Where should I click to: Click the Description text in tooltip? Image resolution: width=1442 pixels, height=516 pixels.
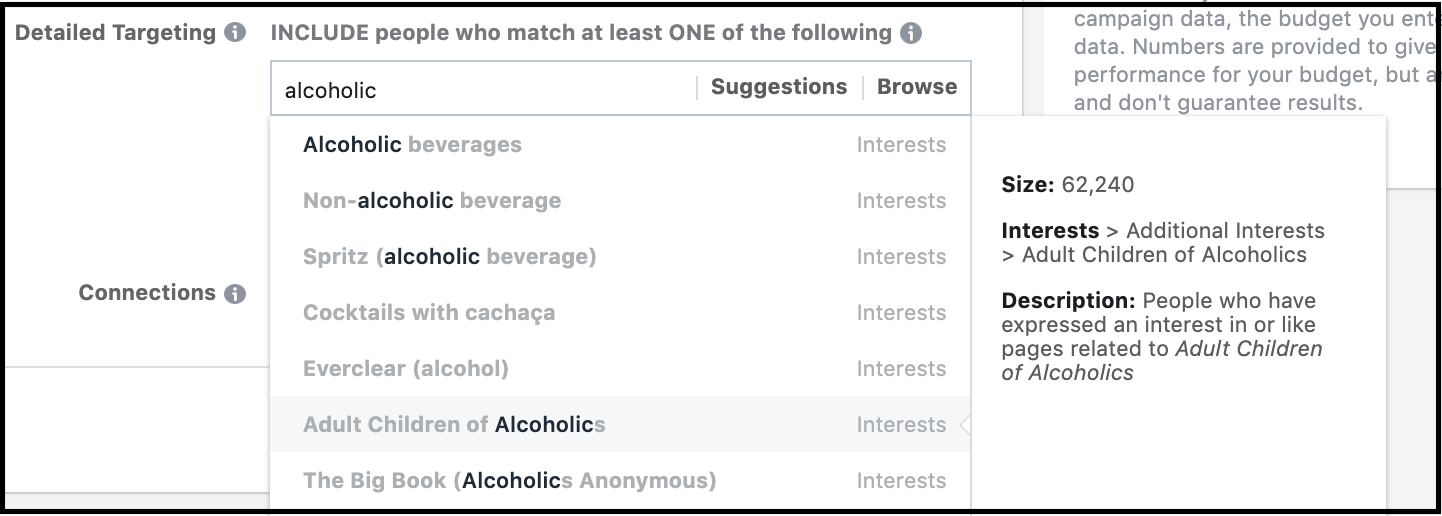[x=1162, y=337]
